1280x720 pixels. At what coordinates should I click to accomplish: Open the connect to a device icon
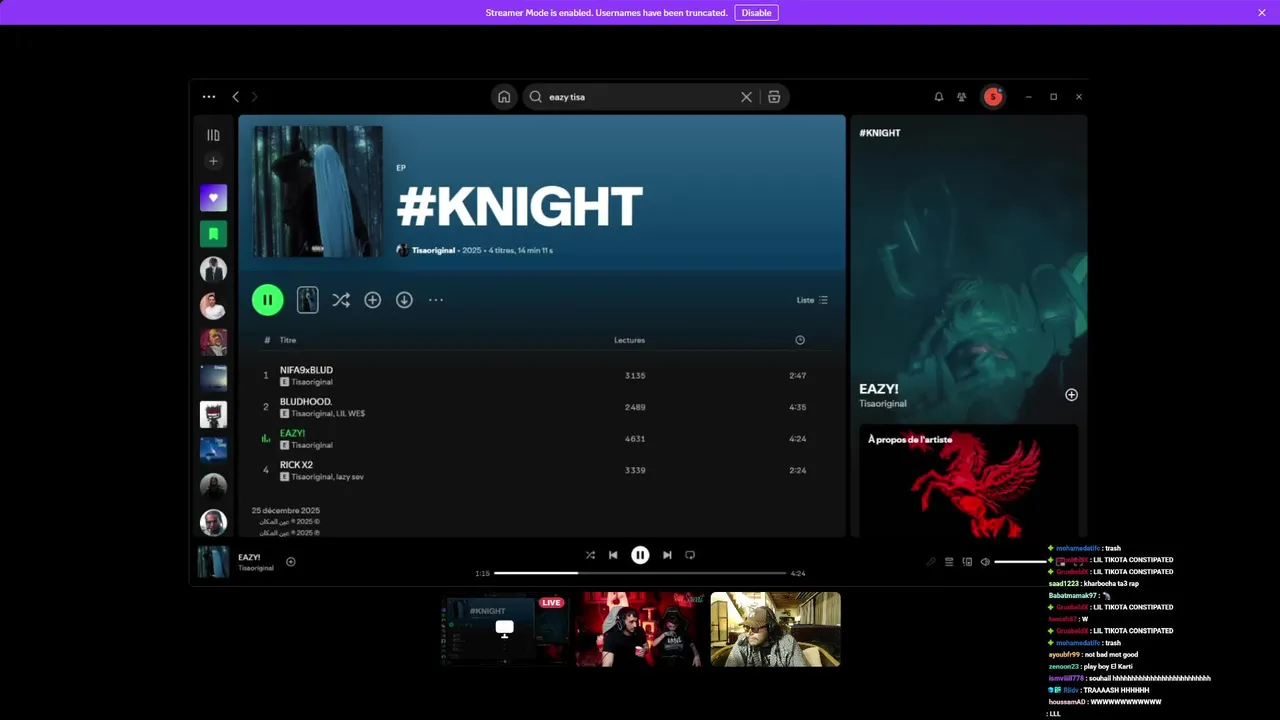967,562
